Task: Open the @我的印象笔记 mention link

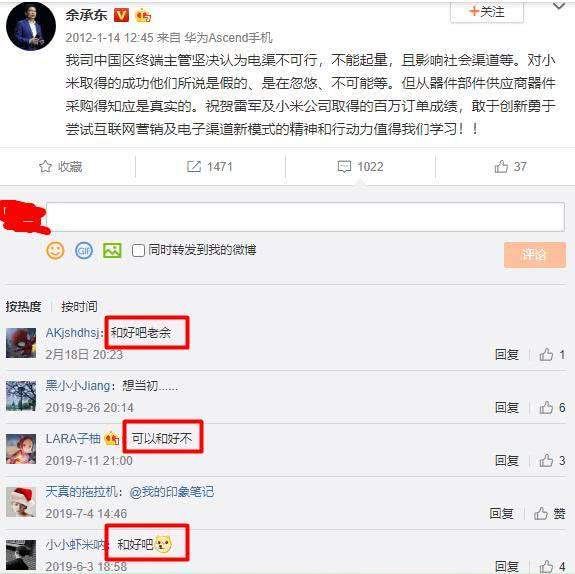Action: [171, 492]
